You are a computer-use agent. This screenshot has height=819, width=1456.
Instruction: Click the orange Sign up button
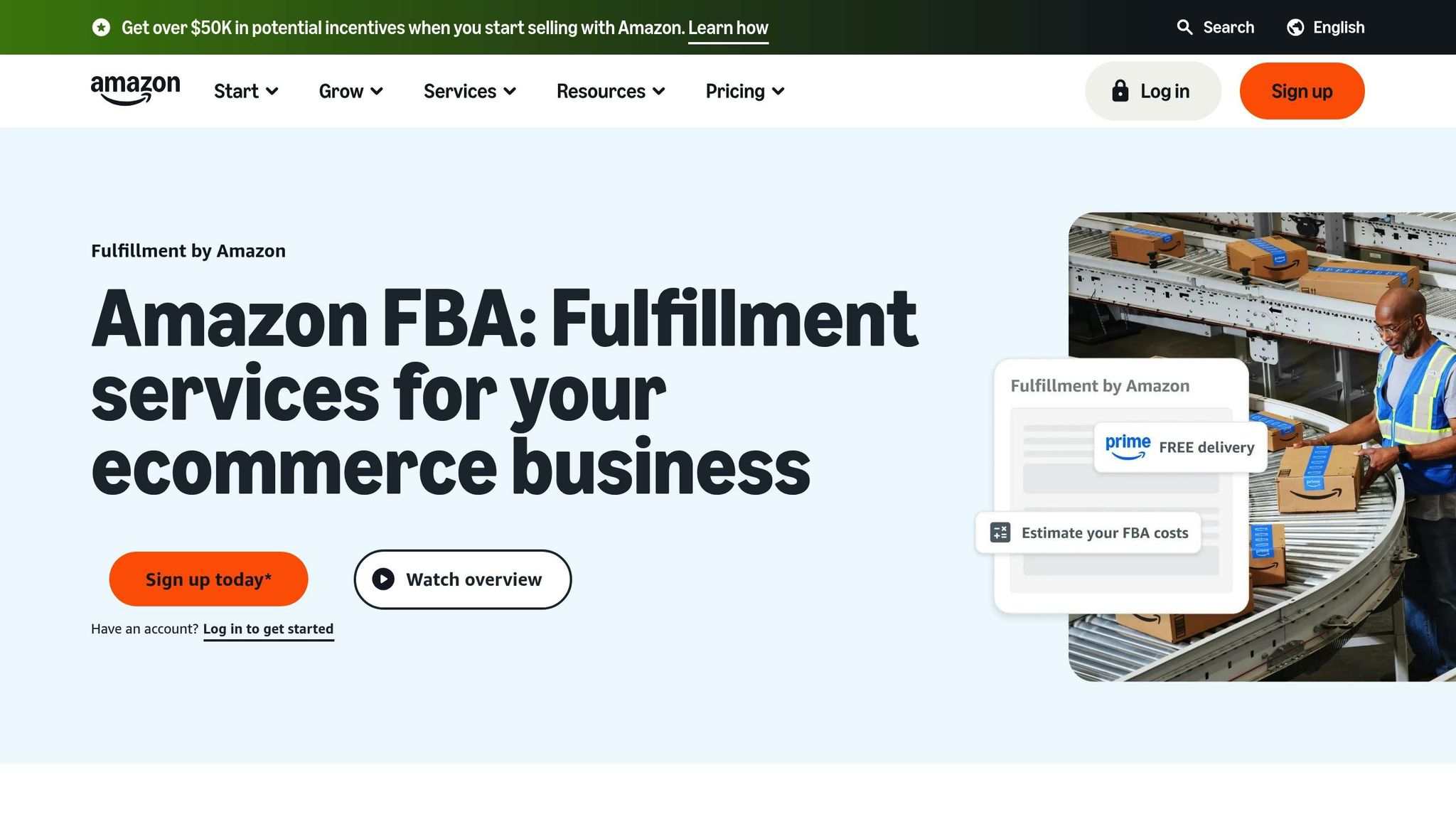(x=1302, y=91)
